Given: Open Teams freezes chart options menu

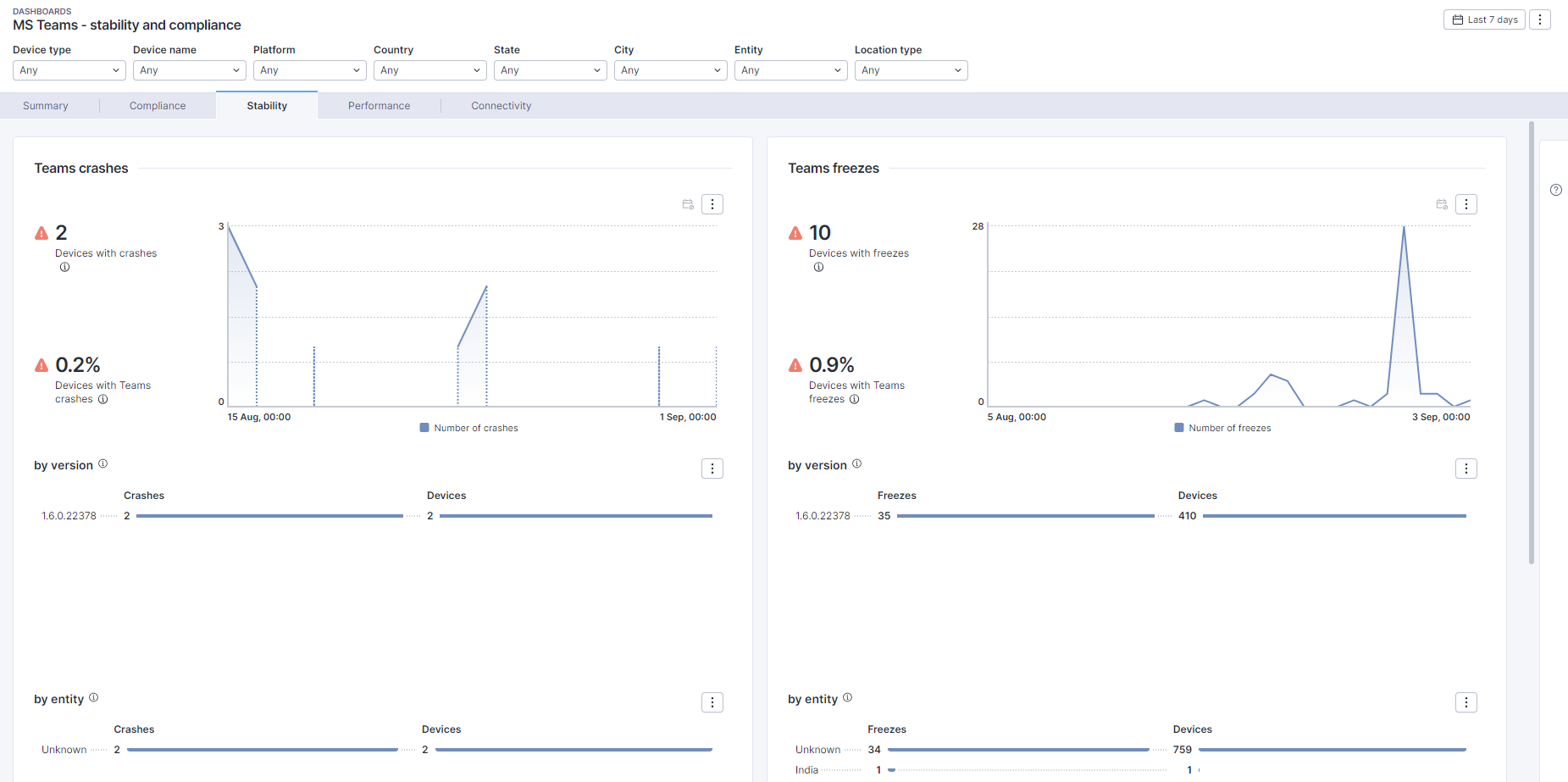Looking at the screenshot, I should click(1466, 204).
